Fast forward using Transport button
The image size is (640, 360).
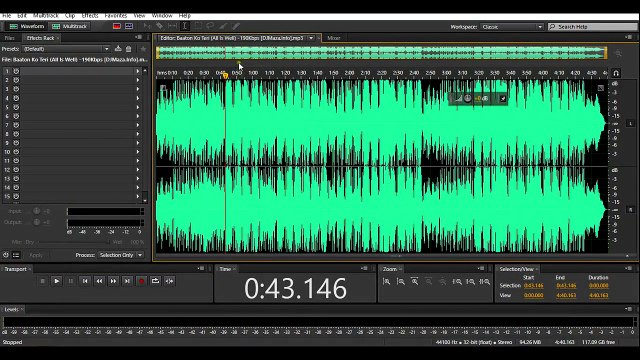pos(113,281)
